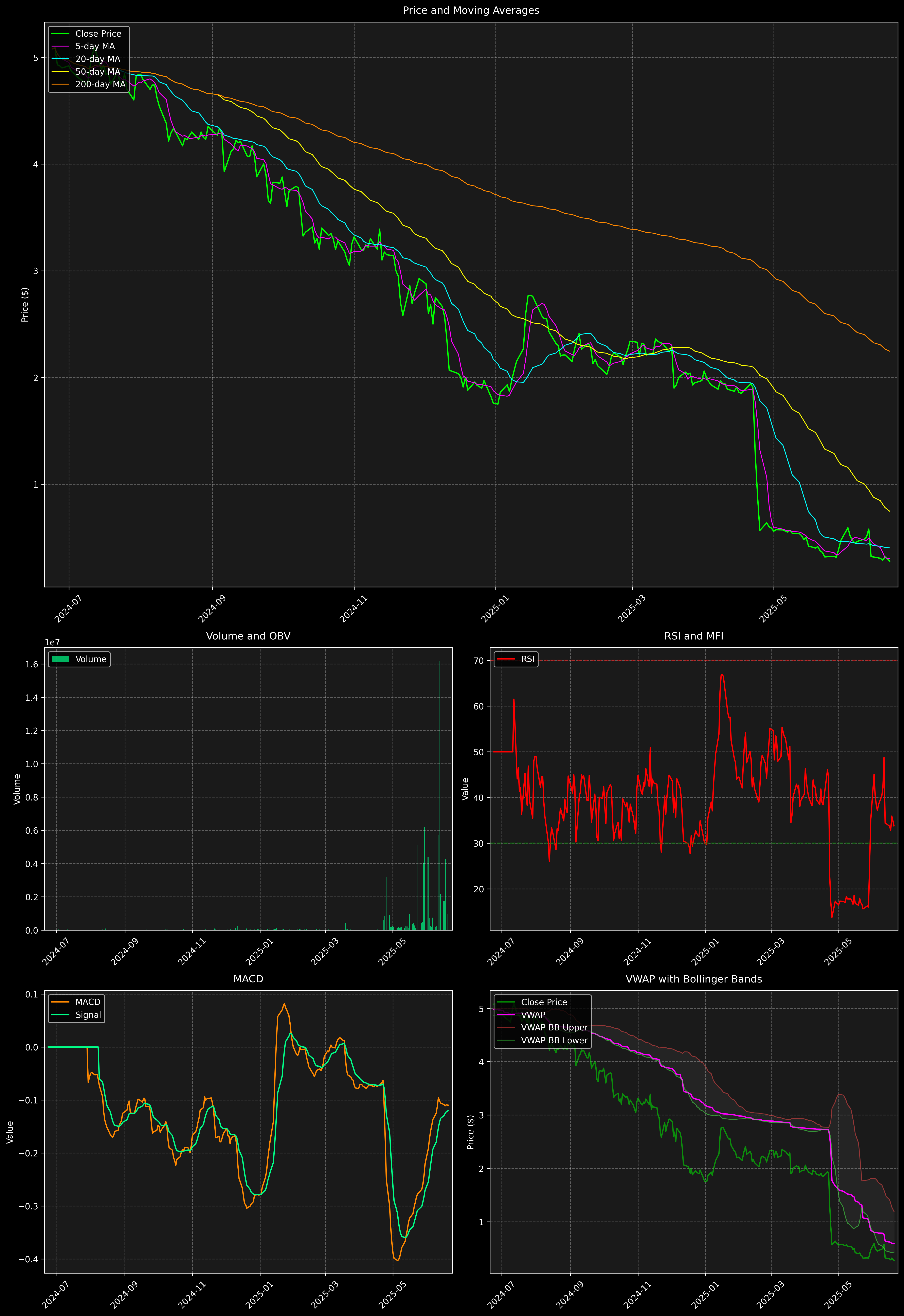Click the price tick '5' on the moving averages chart
Image resolution: width=904 pixels, height=1316 pixels.
(36, 58)
